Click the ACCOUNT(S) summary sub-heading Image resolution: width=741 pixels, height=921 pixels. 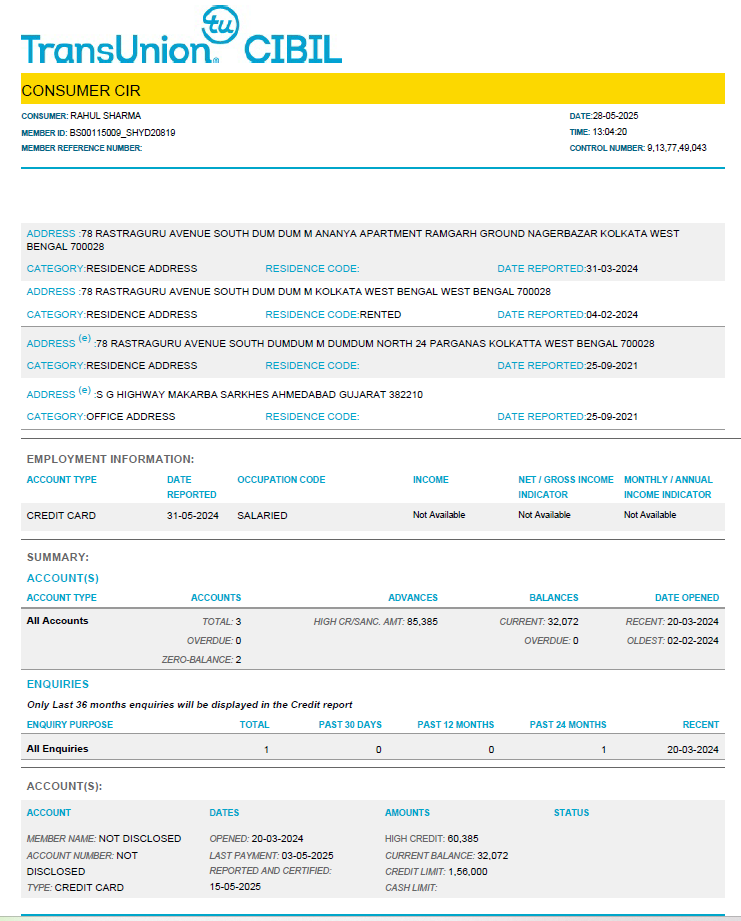62,578
